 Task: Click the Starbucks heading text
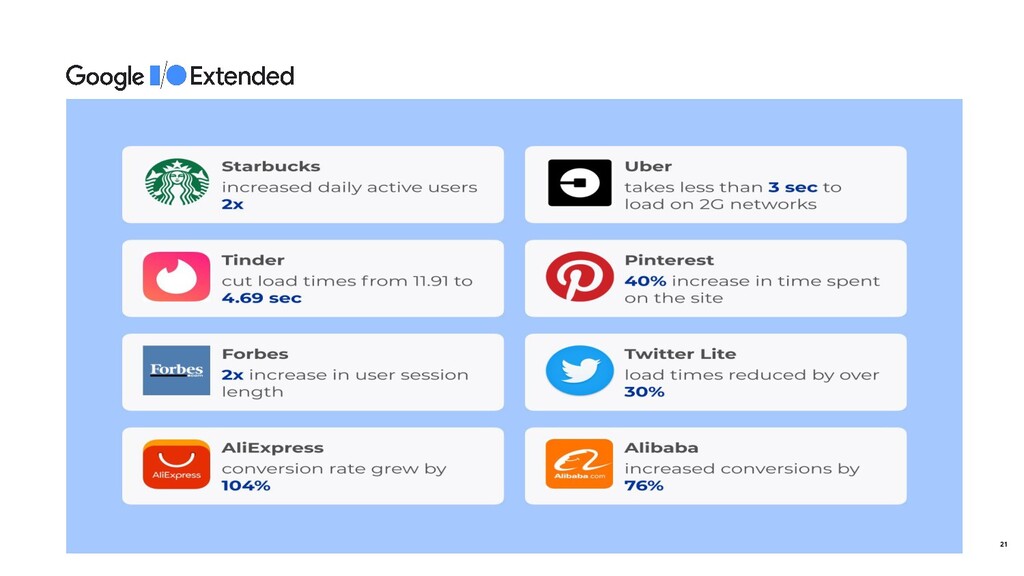(270, 167)
